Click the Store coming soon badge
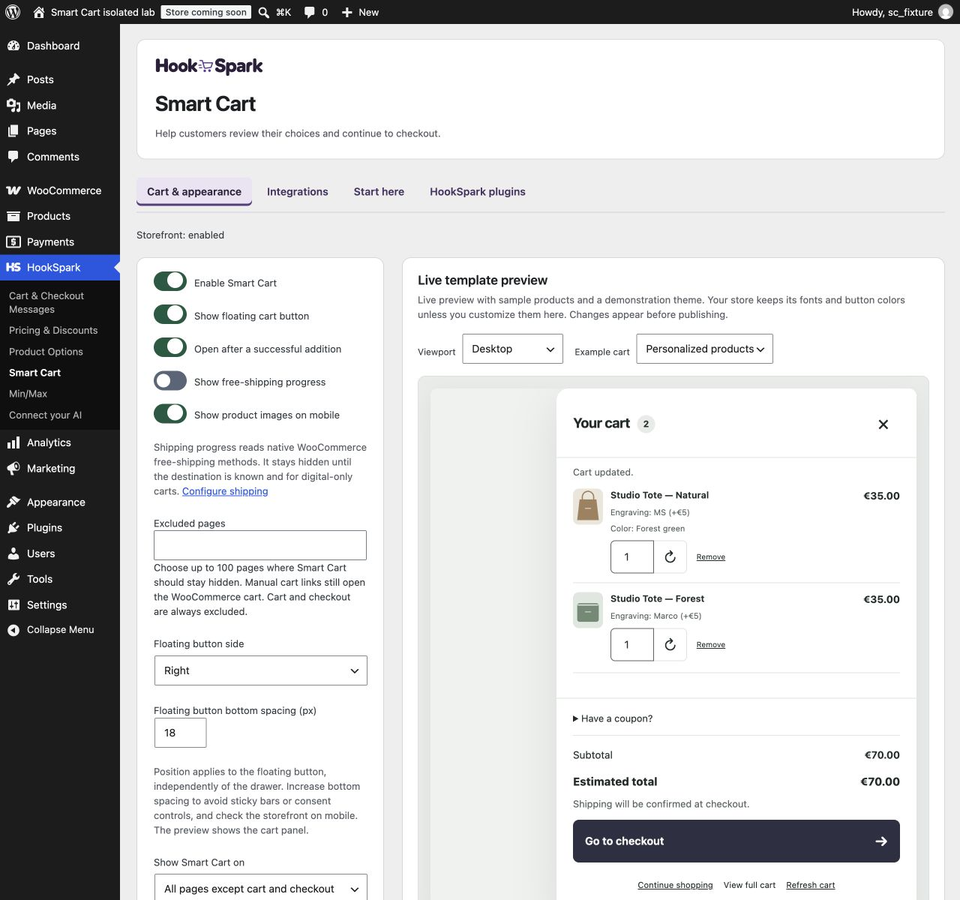The width and height of the screenshot is (960, 900). point(206,12)
